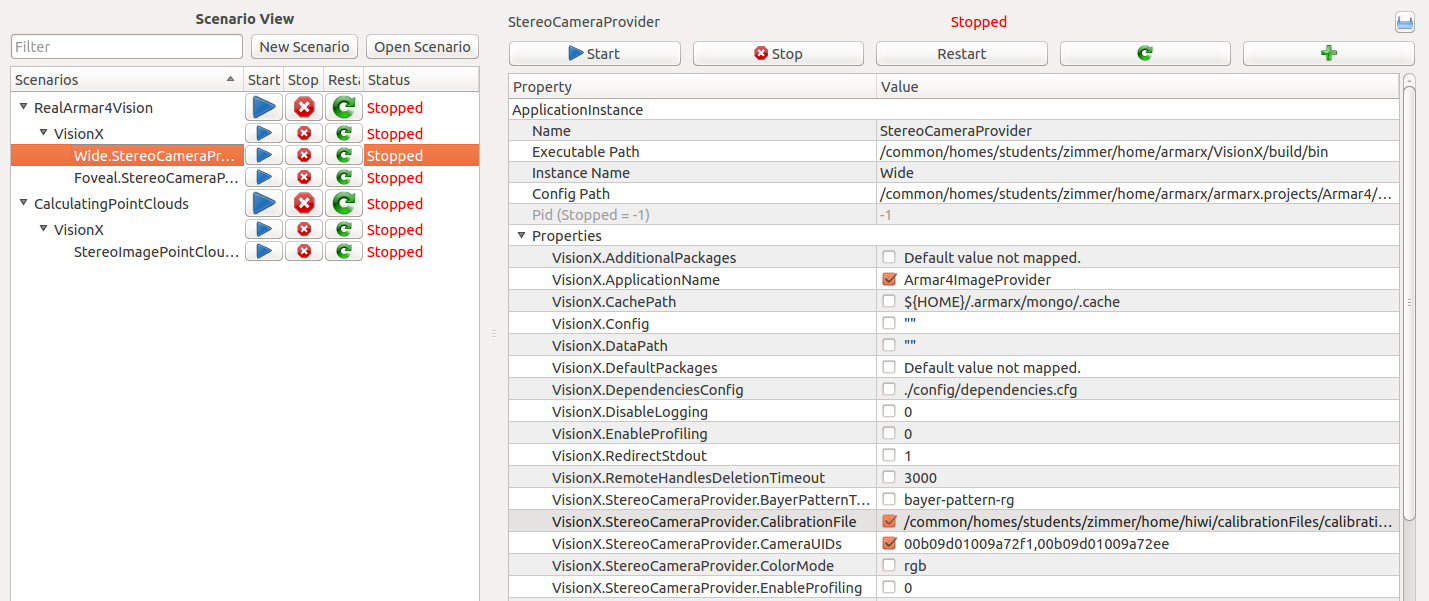The height and width of the screenshot is (601, 1429).
Task: Click the green plus add button
Action: [1329, 54]
